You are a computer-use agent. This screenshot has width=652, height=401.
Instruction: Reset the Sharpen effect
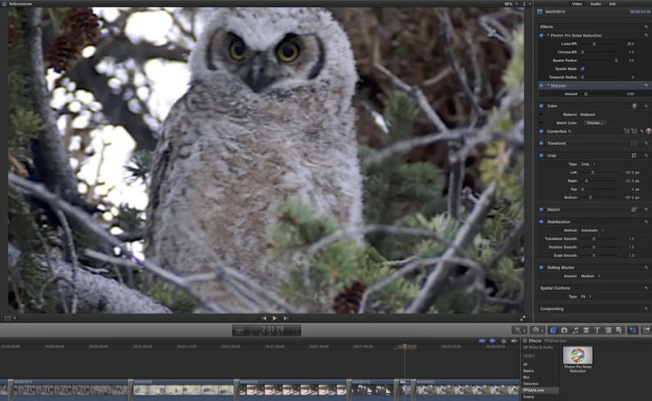(x=646, y=85)
